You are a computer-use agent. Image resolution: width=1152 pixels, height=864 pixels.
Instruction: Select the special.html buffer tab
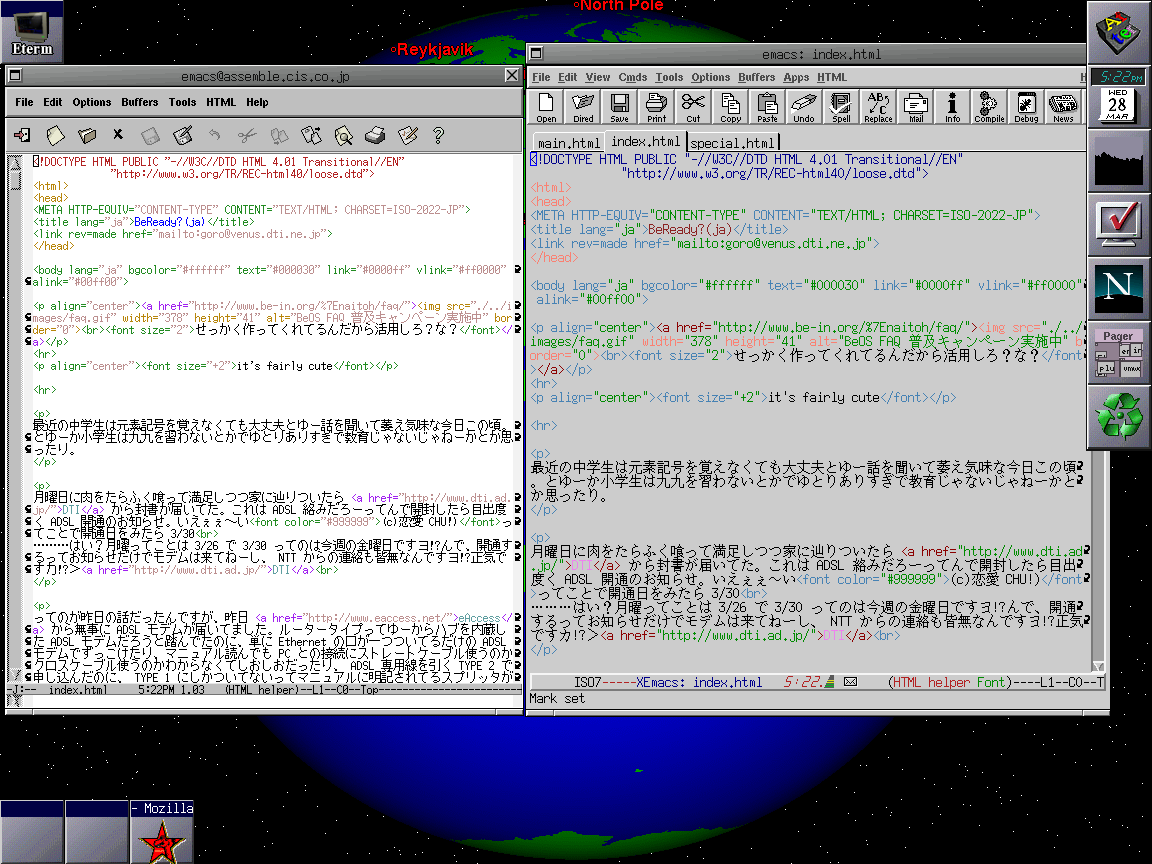pos(733,143)
